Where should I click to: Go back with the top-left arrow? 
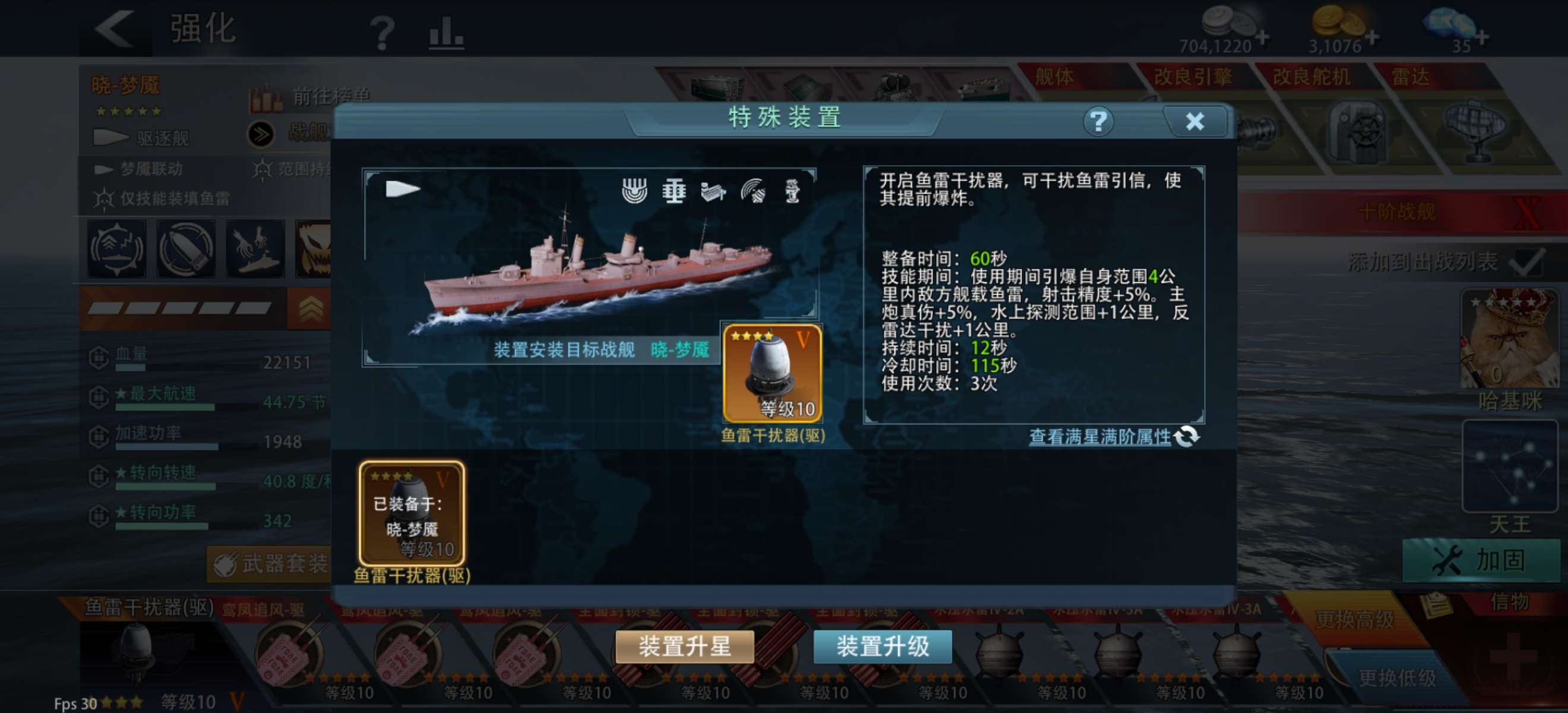115,28
